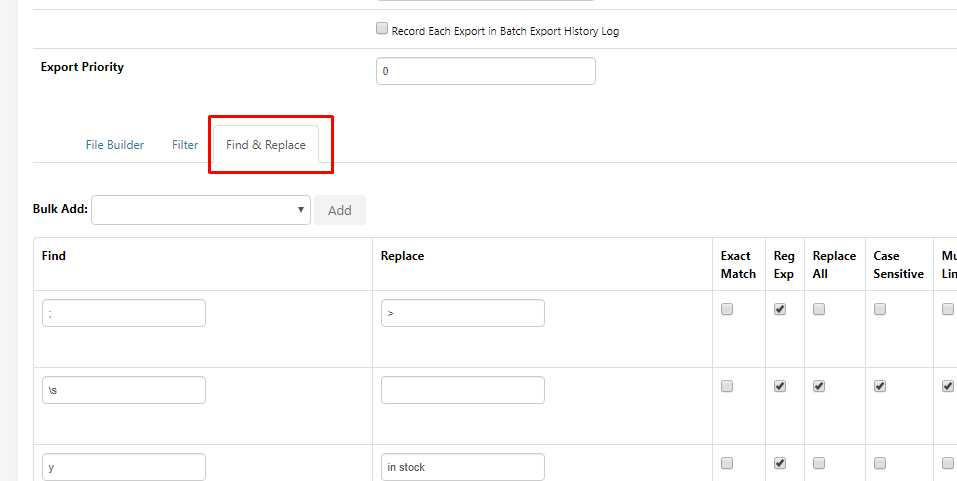The image size is (957, 481).
Task: Click the Exact Match column header
Action: pyautogui.click(x=738, y=265)
